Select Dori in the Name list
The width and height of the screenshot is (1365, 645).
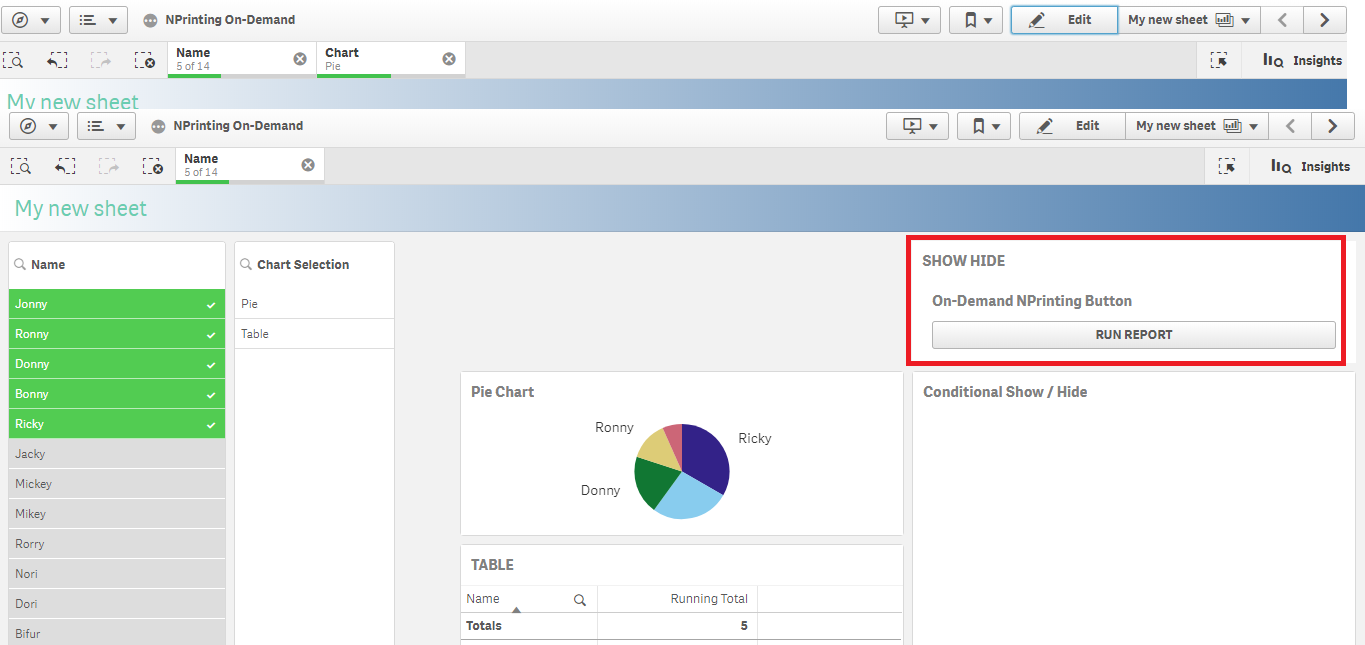click(x=117, y=604)
